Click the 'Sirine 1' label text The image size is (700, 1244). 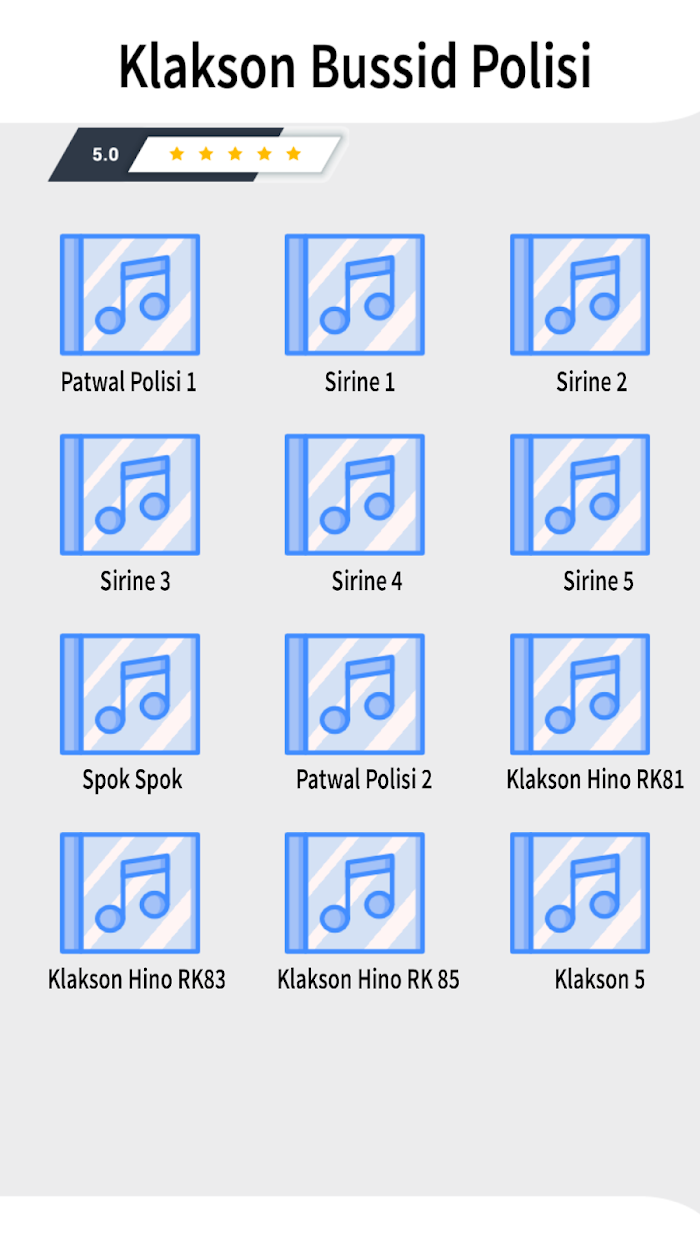pyautogui.click(x=360, y=382)
